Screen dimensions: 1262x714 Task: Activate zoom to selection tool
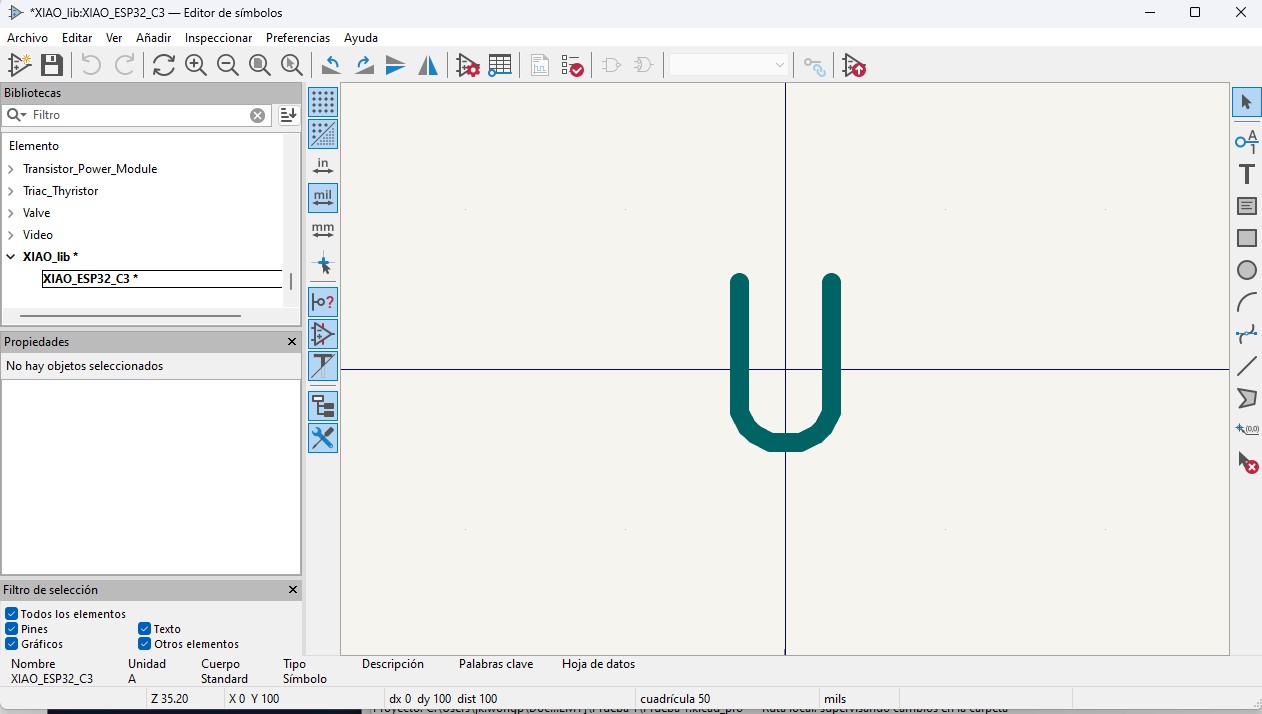point(292,65)
